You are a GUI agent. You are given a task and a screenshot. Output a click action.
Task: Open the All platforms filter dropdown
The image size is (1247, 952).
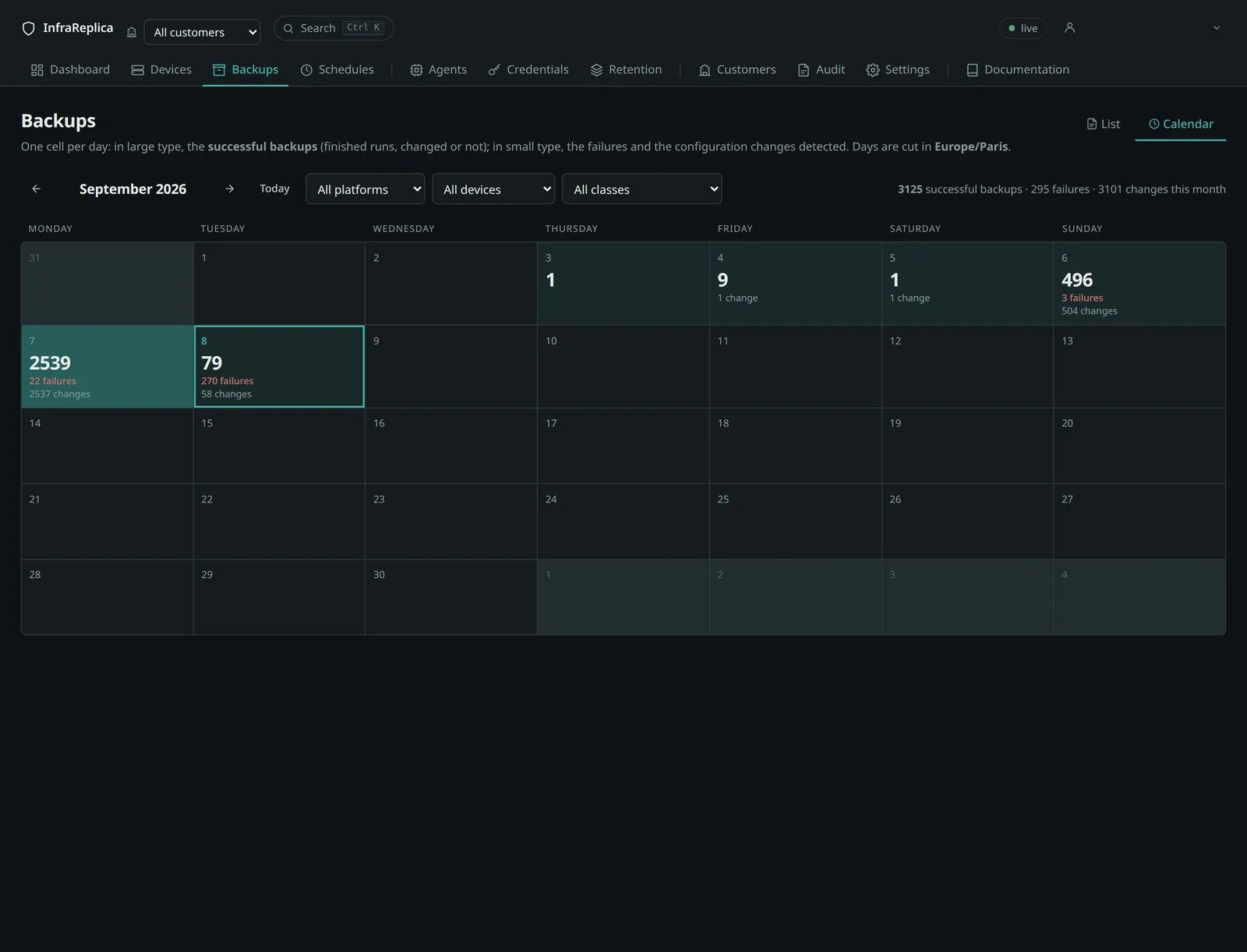[x=365, y=189]
